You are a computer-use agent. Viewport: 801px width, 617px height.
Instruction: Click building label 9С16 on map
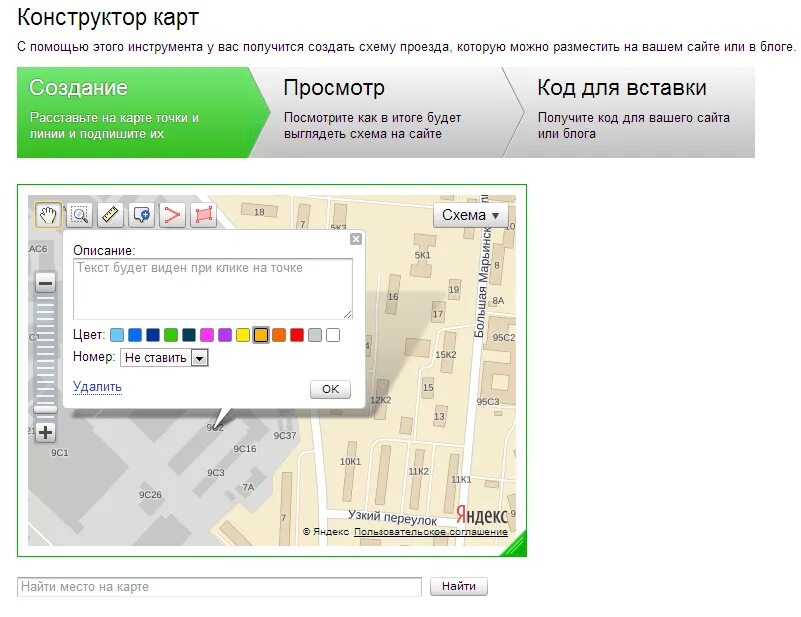pos(245,449)
